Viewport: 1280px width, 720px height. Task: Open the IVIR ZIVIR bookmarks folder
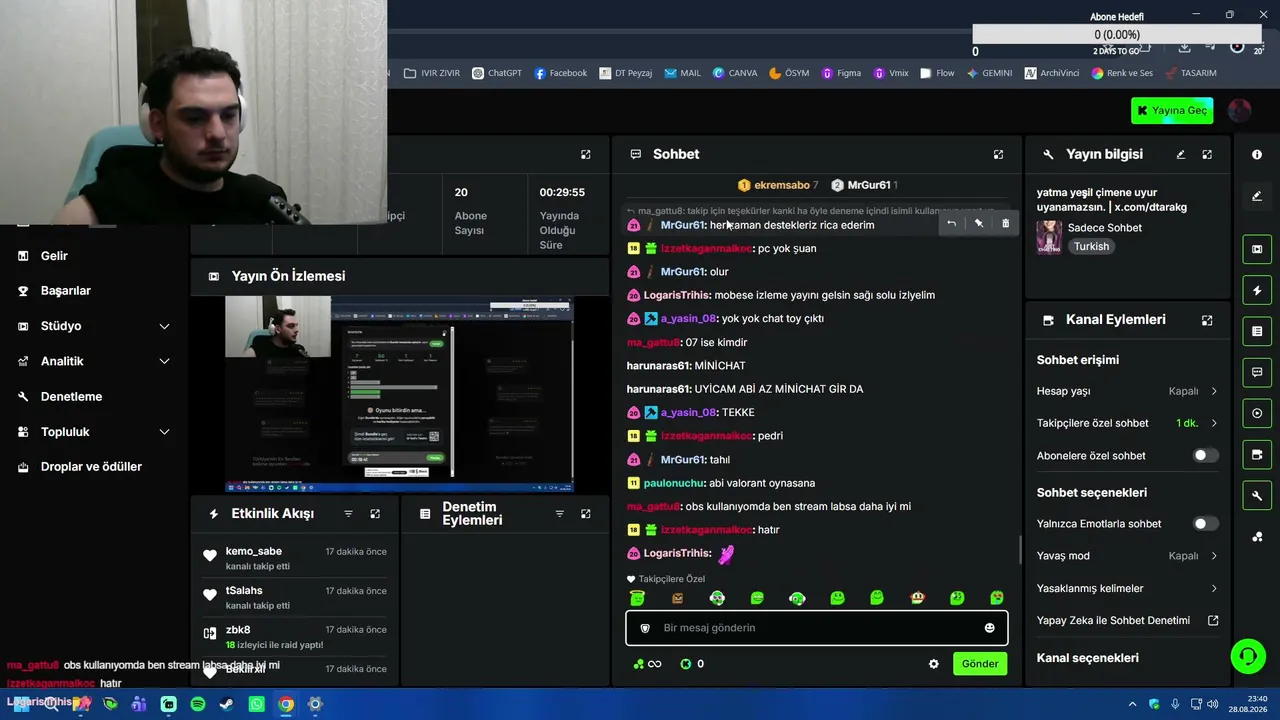(x=432, y=73)
